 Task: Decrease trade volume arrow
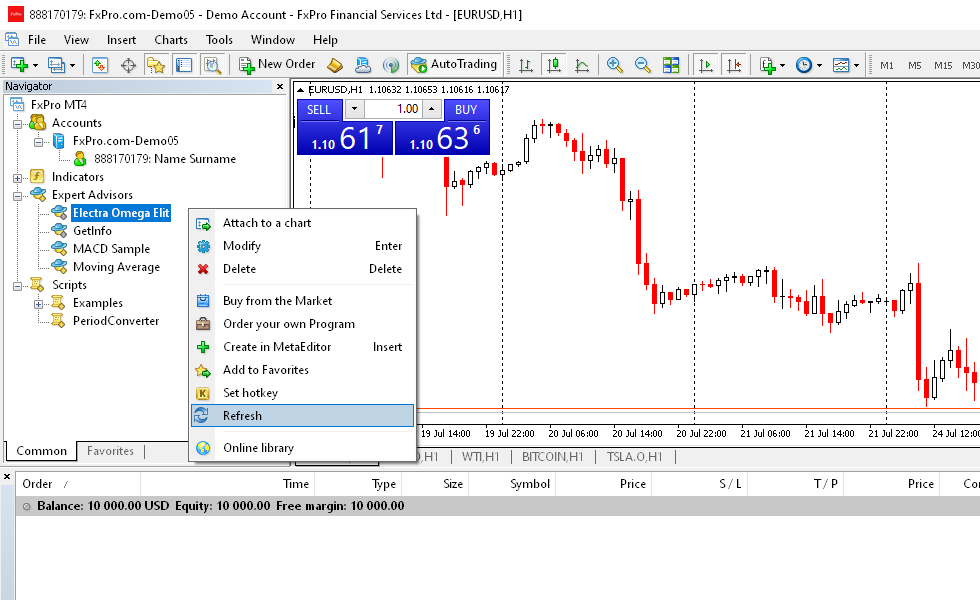click(354, 109)
